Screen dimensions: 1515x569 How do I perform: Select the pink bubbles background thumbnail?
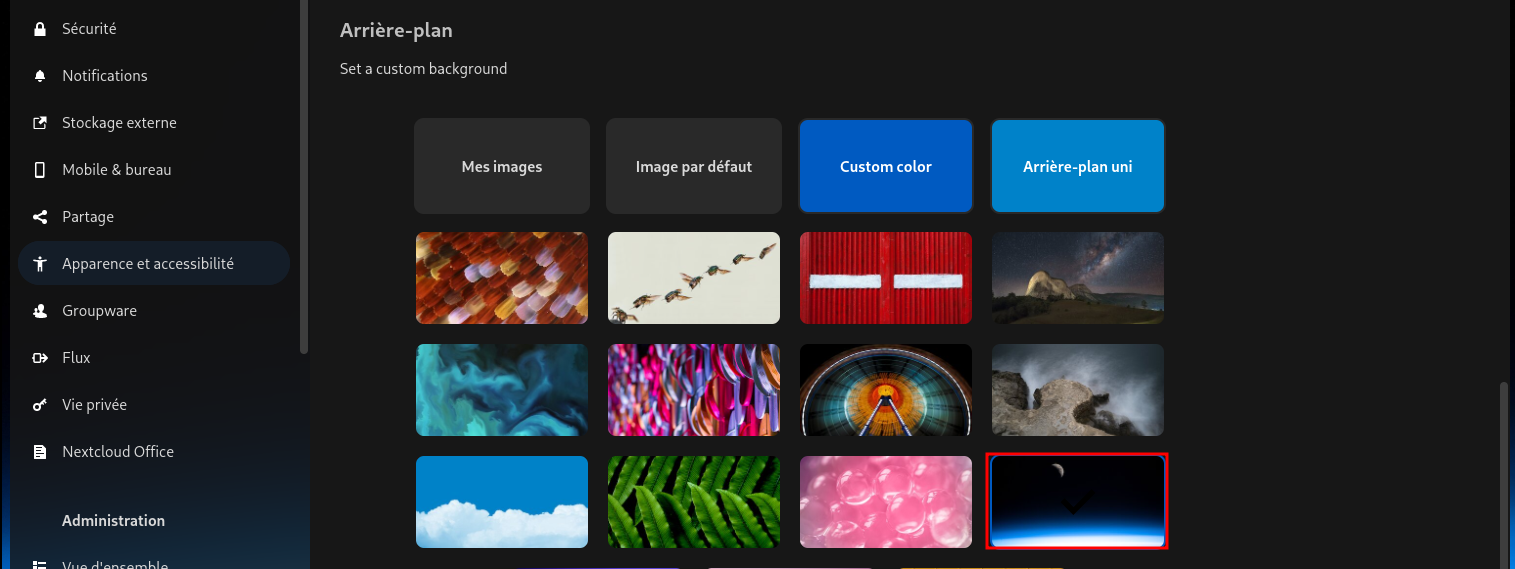(886, 502)
